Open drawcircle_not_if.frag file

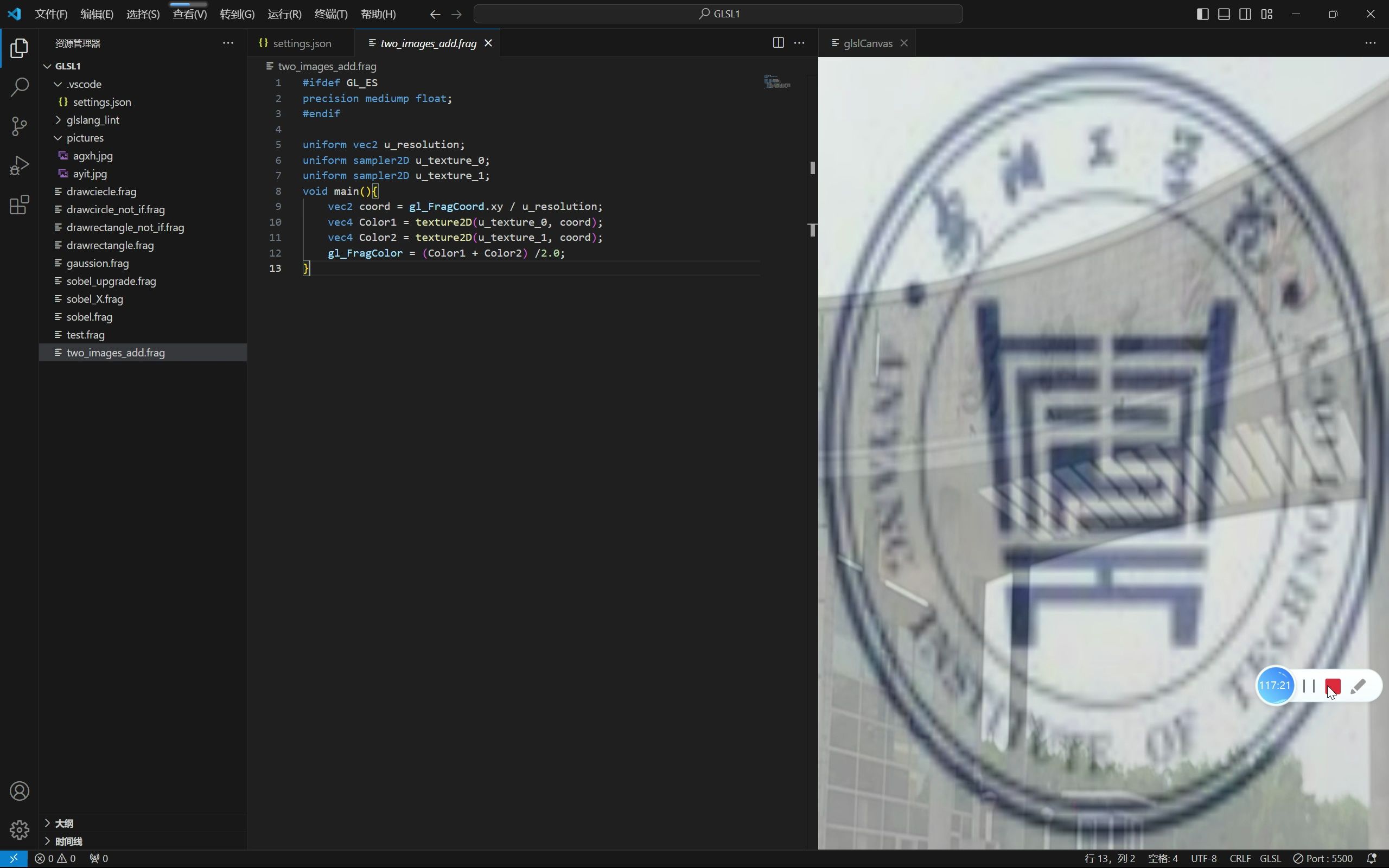pyautogui.click(x=143, y=209)
